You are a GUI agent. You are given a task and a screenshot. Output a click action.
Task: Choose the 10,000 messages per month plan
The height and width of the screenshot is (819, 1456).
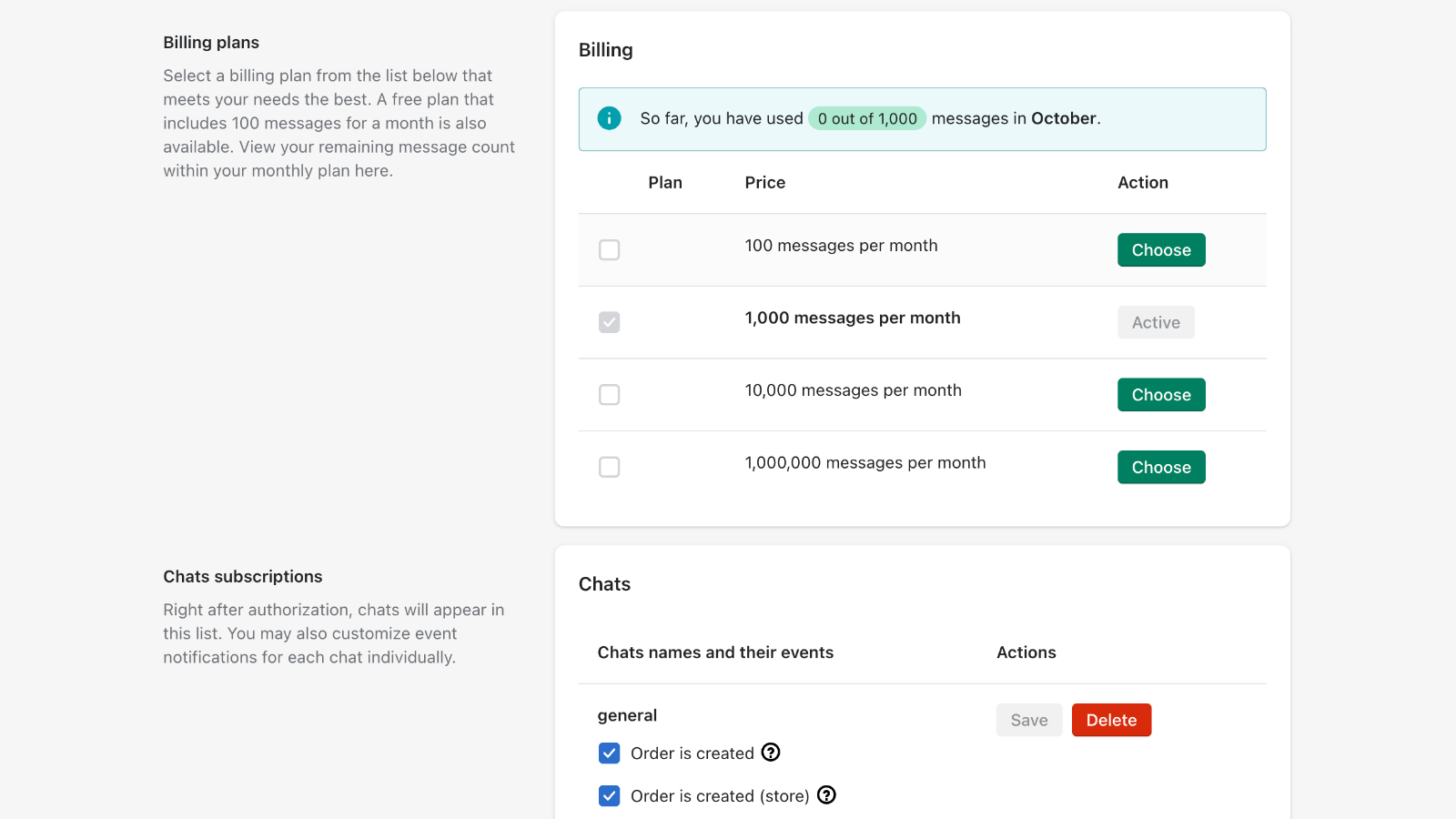[1161, 394]
